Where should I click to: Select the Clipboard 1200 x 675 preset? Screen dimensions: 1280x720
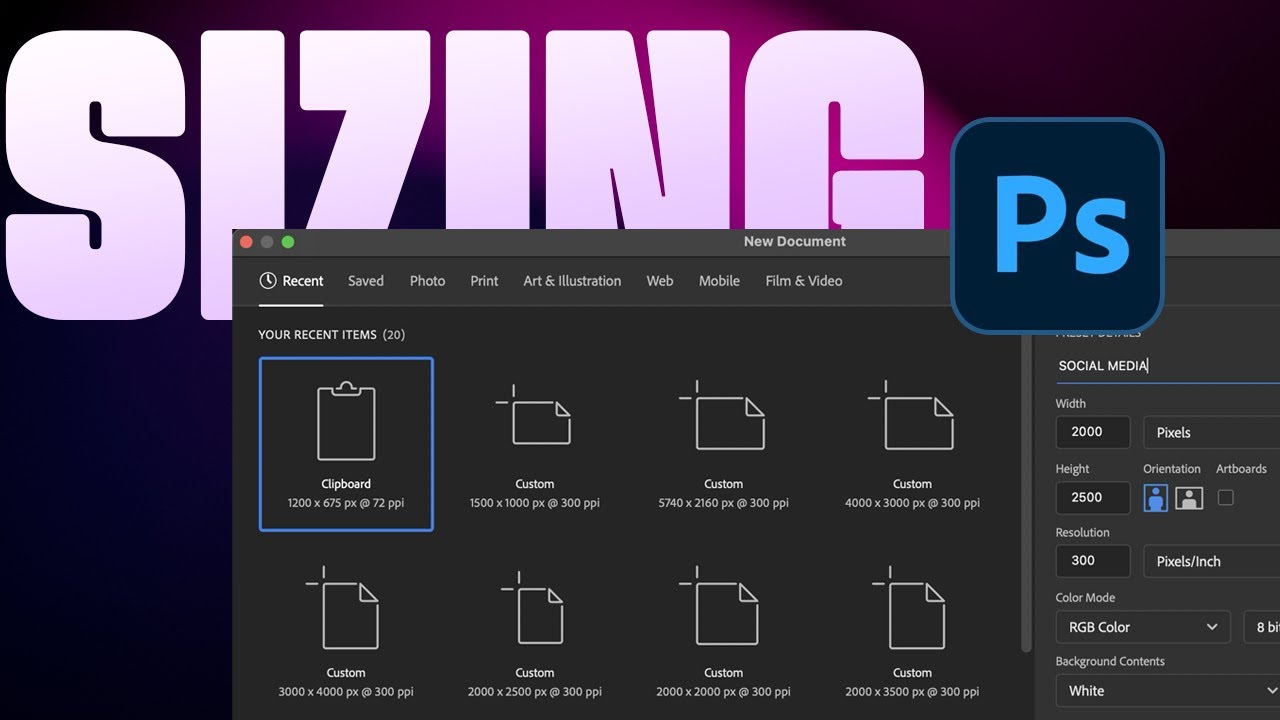click(x=346, y=444)
